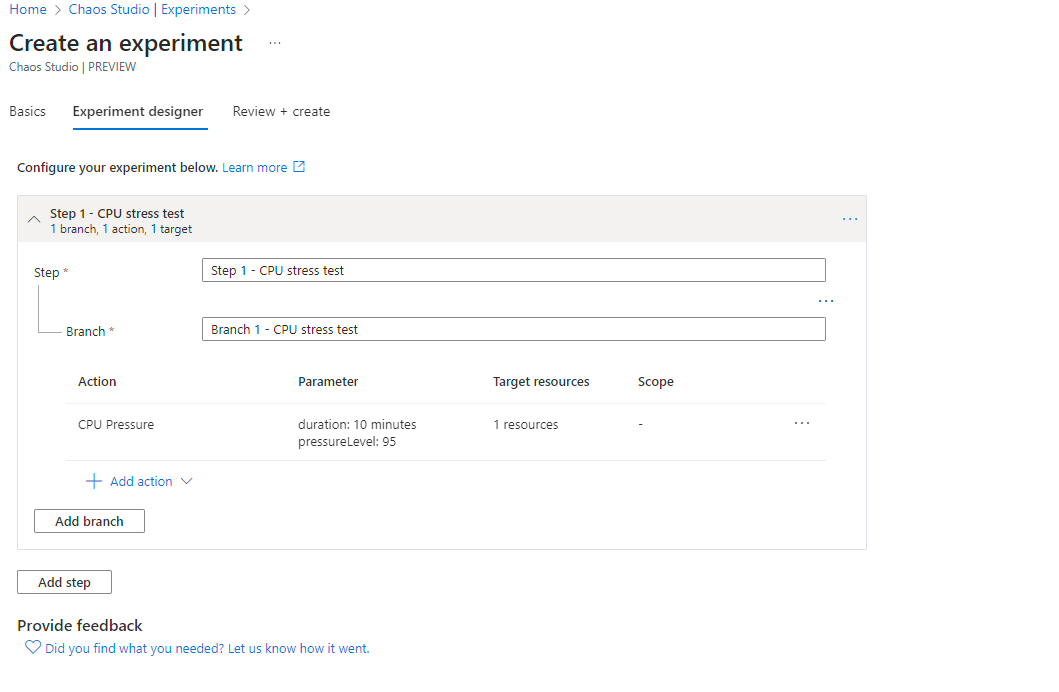This screenshot has width=1059, height=692.
Task: Click 'duration: 10 minutes' parameter text
Action: point(357,425)
